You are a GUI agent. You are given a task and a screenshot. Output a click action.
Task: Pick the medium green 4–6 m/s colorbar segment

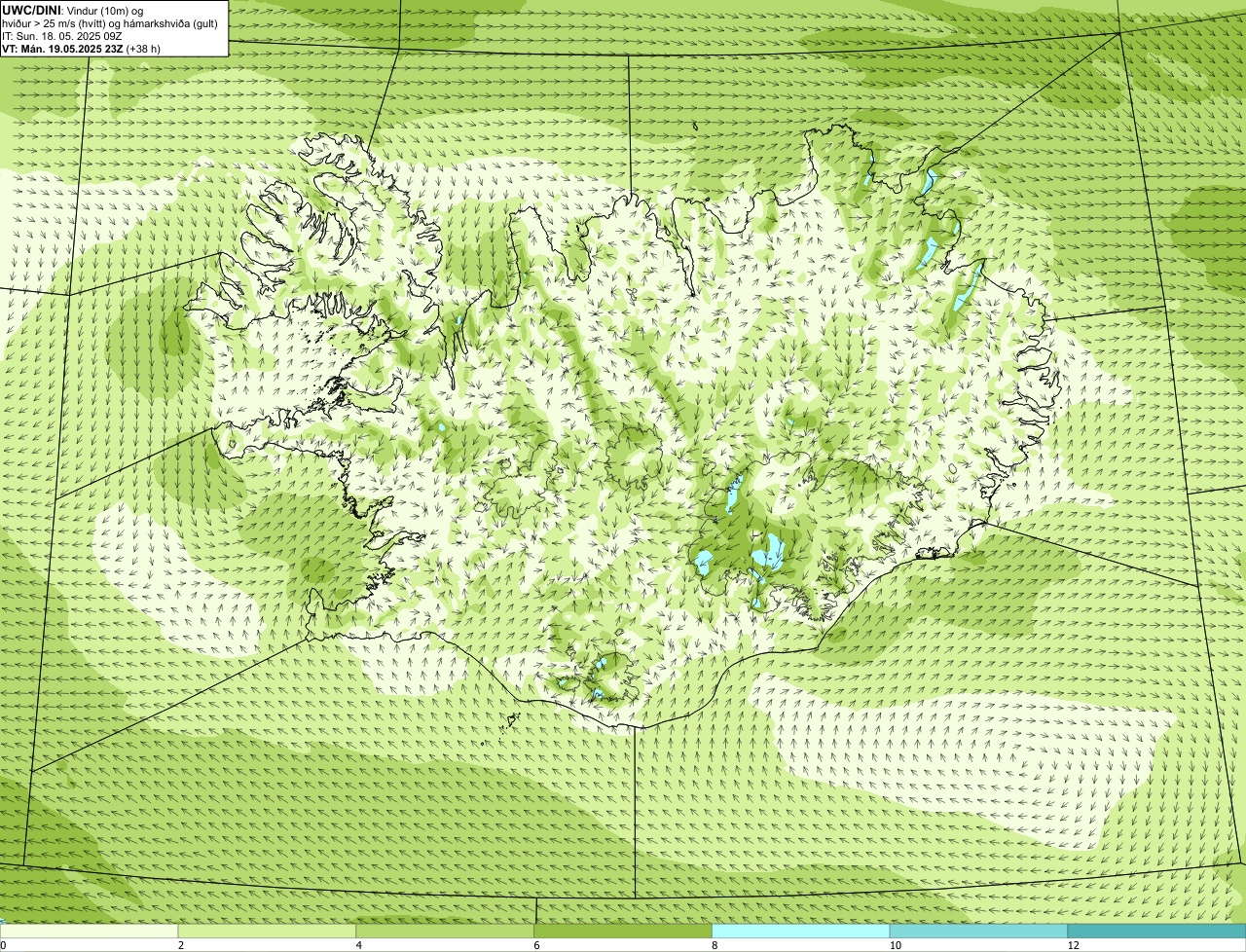click(x=446, y=931)
